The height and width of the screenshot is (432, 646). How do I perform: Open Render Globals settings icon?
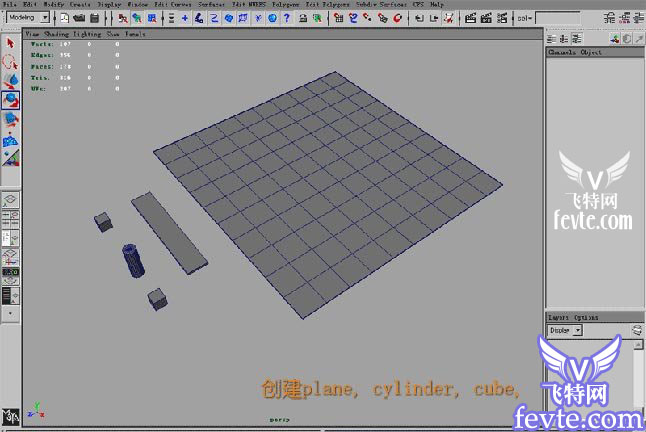tap(502, 18)
